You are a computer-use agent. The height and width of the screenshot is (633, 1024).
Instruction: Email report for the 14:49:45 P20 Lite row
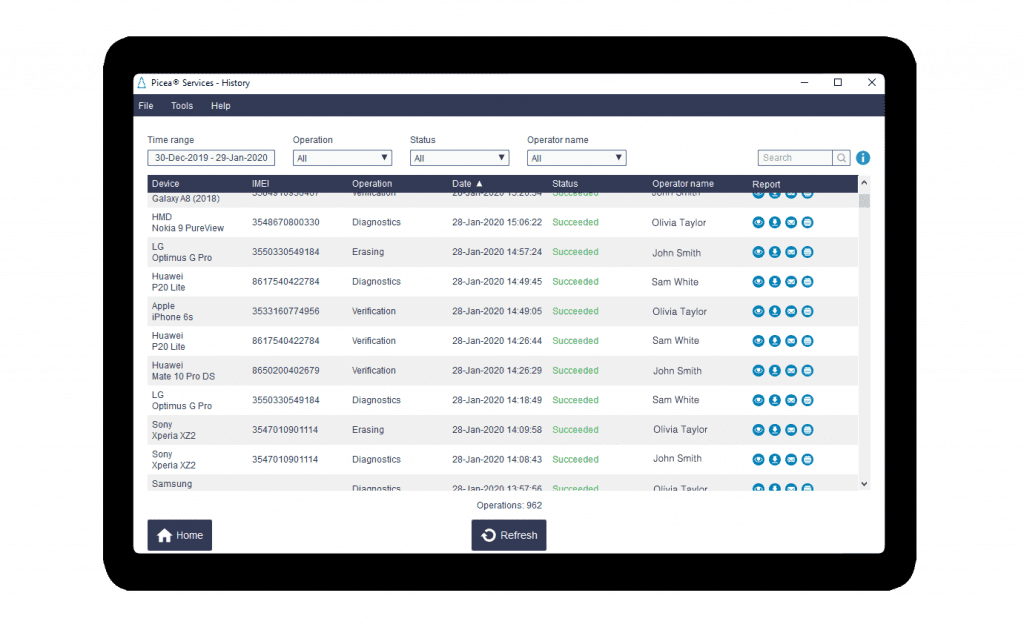[791, 282]
